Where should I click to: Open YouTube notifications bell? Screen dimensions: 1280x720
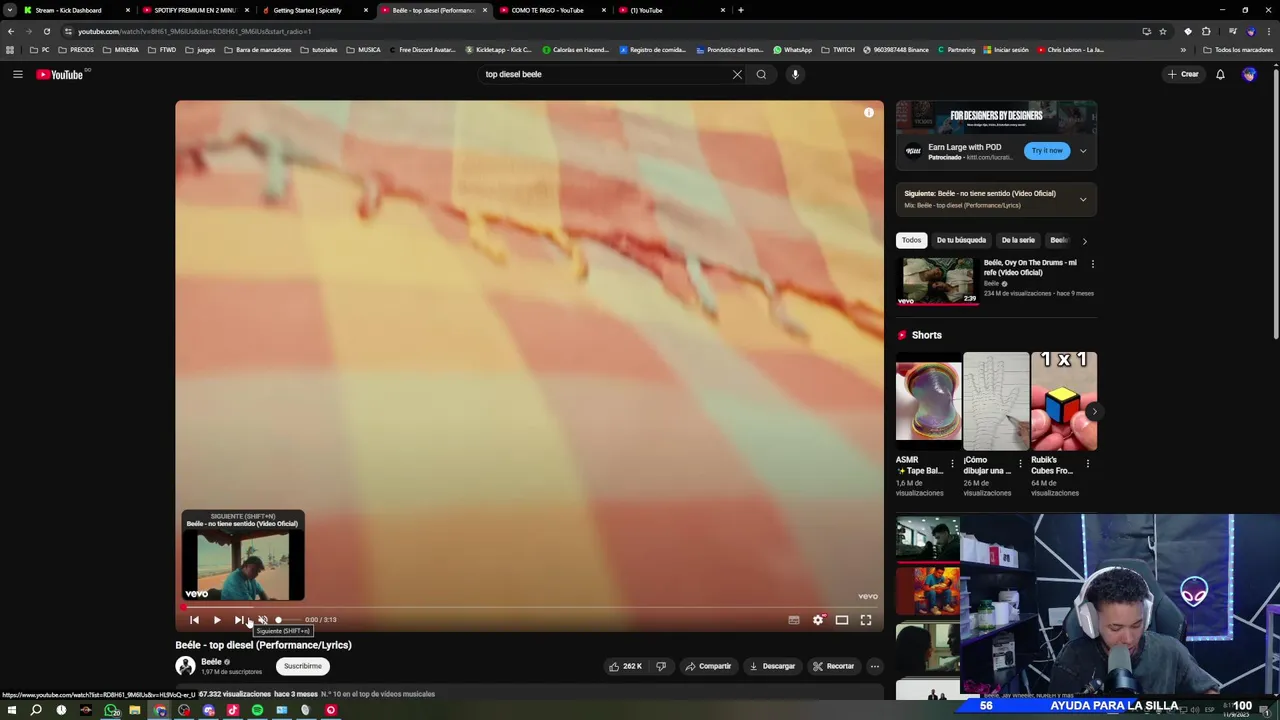1220,74
